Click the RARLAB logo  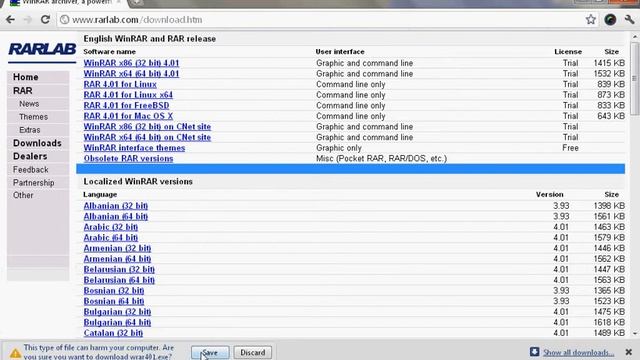tap(42, 50)
